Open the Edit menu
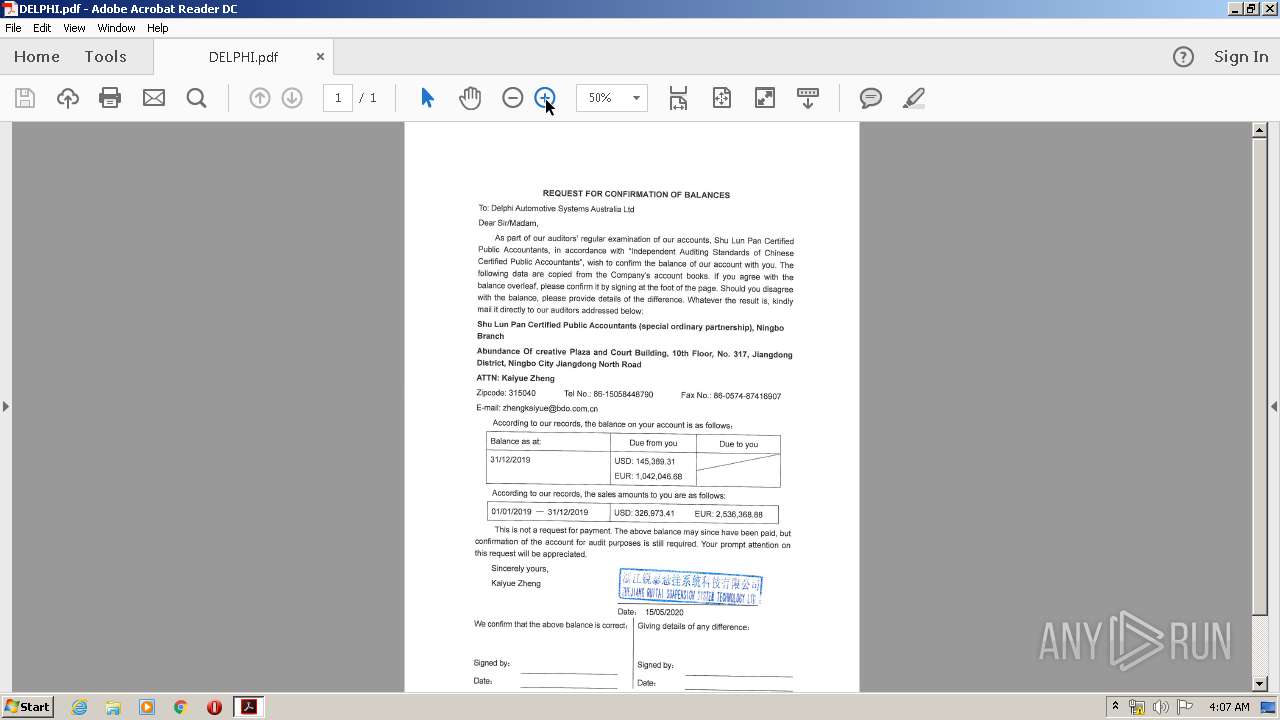This screenshot has height=720, width=1280. pyautogui.click(x=42, y=28)
